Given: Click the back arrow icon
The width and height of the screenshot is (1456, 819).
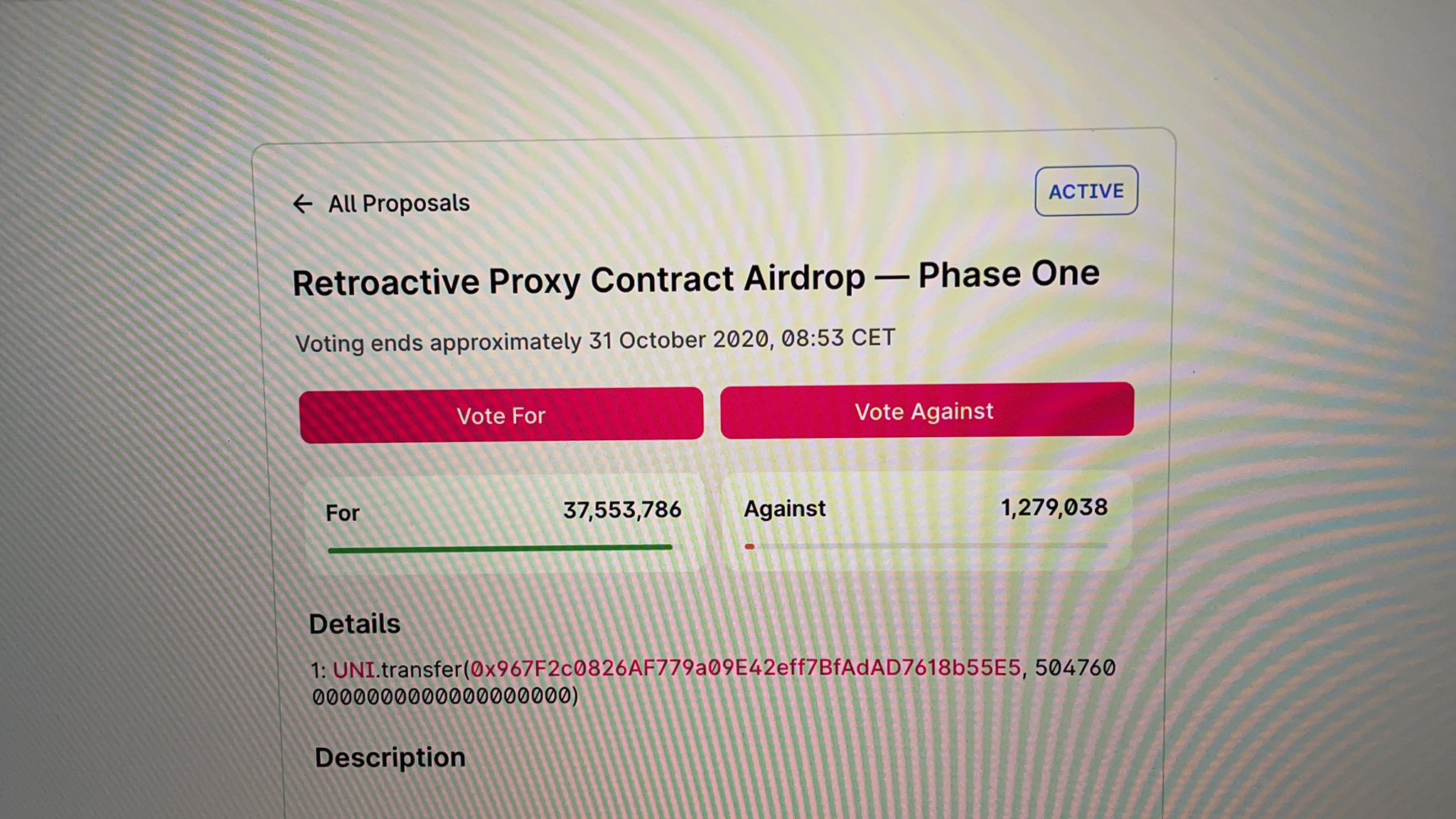Looking at the screenshot, I should pyautogui.click(x=303, y=204).
